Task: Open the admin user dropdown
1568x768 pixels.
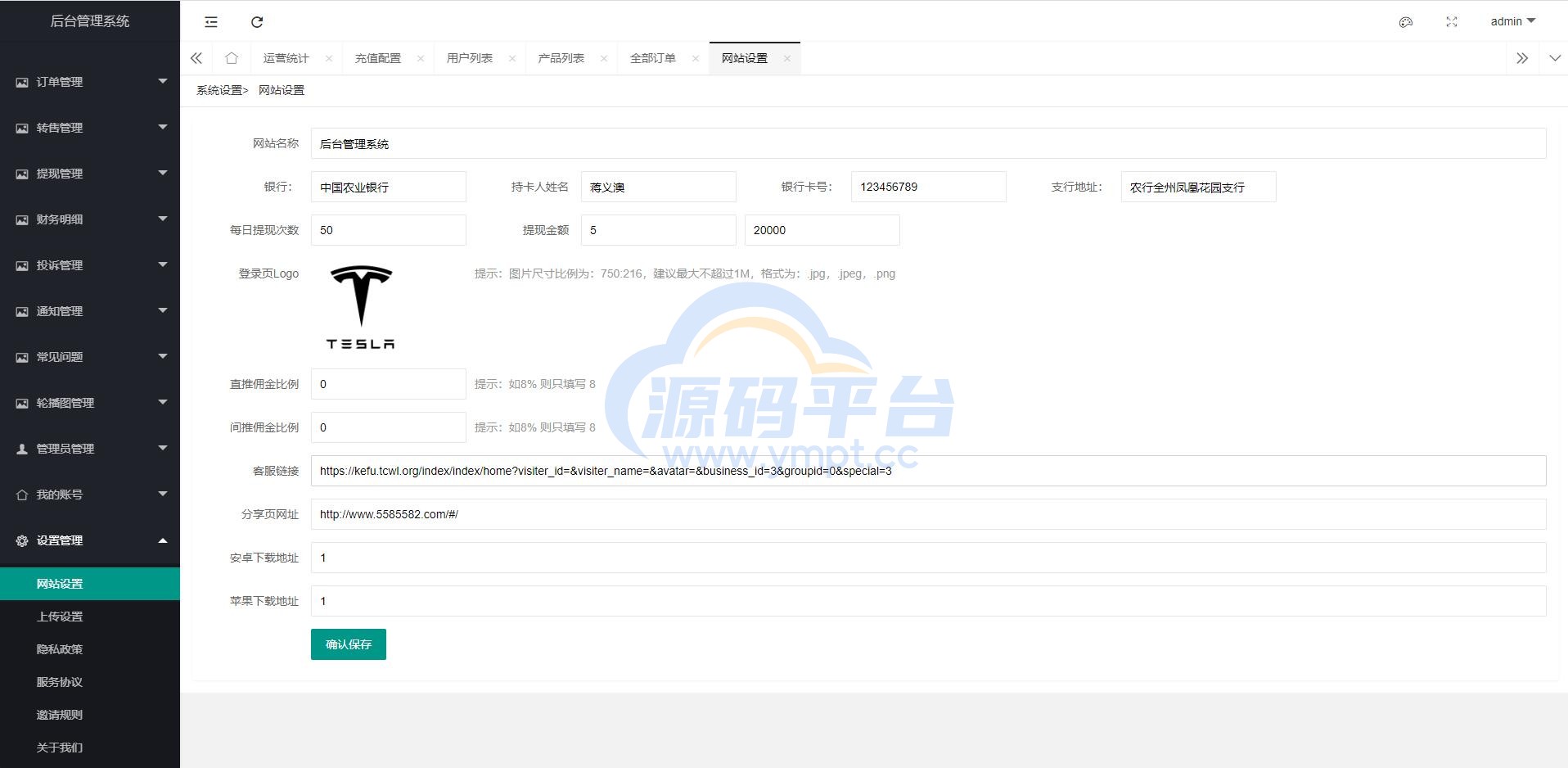Action: tap(1512, 21)
